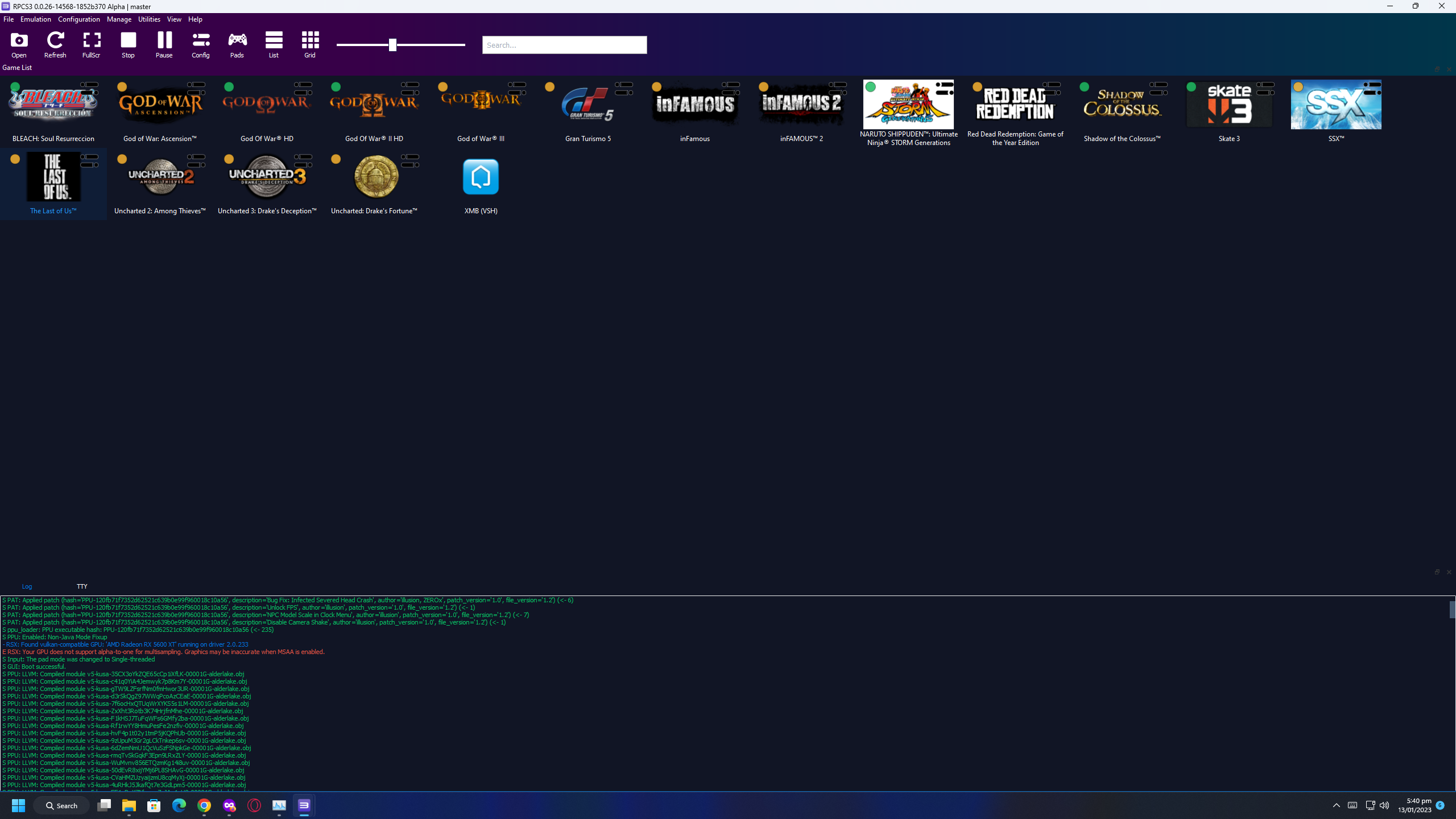Open the Utilities menu
This screenshot has width=1456, height=819.
point(149,19)
